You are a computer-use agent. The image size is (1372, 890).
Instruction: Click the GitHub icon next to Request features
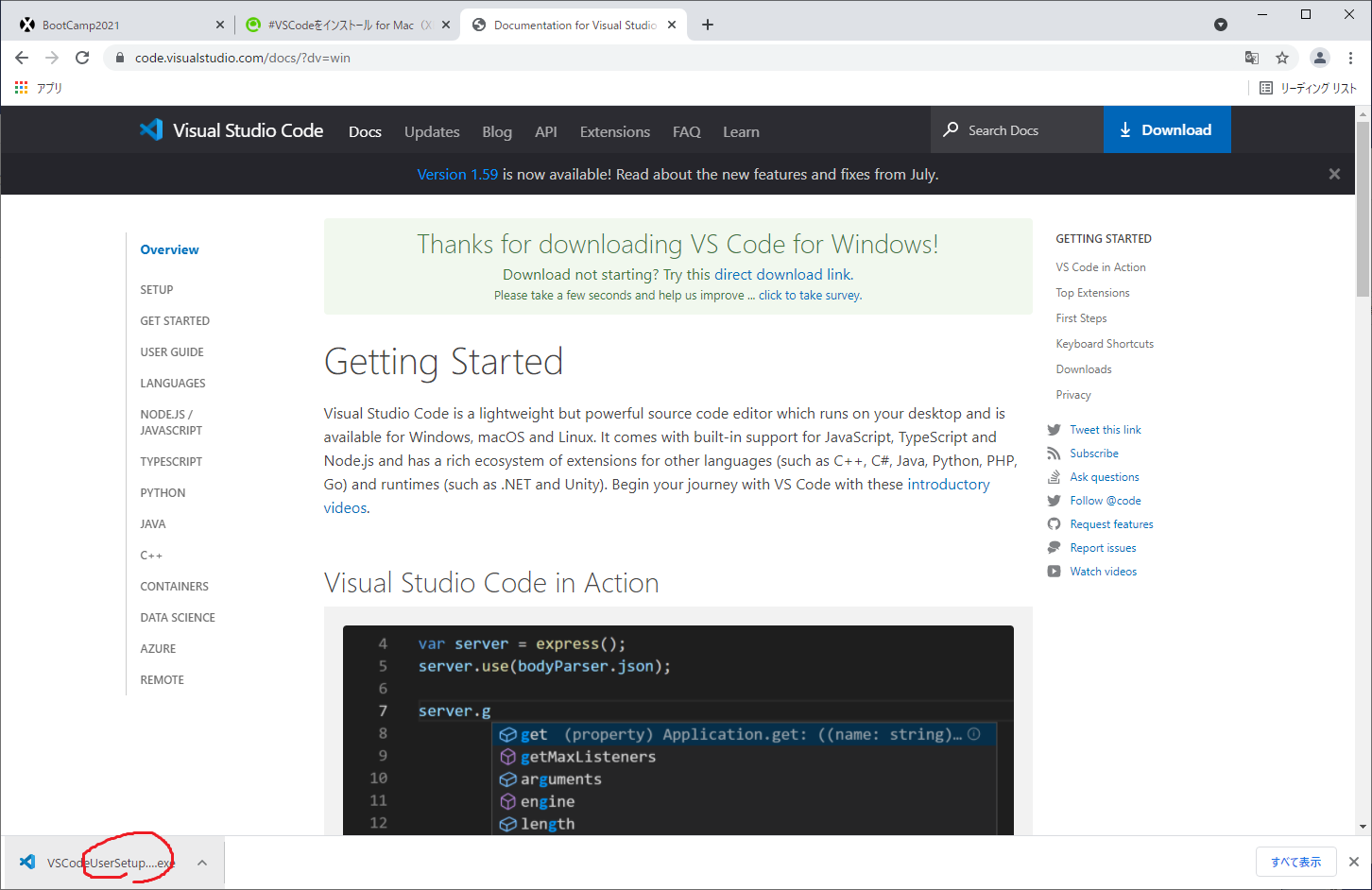[1055, 523]
